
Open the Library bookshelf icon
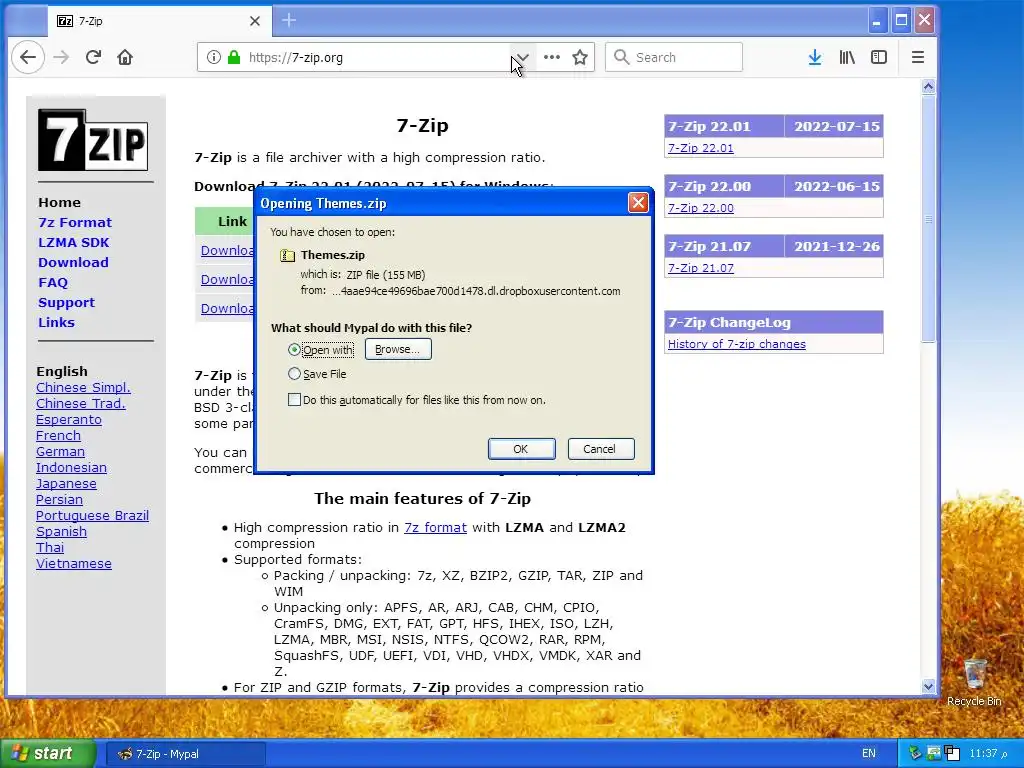click(x=847, y=57)
